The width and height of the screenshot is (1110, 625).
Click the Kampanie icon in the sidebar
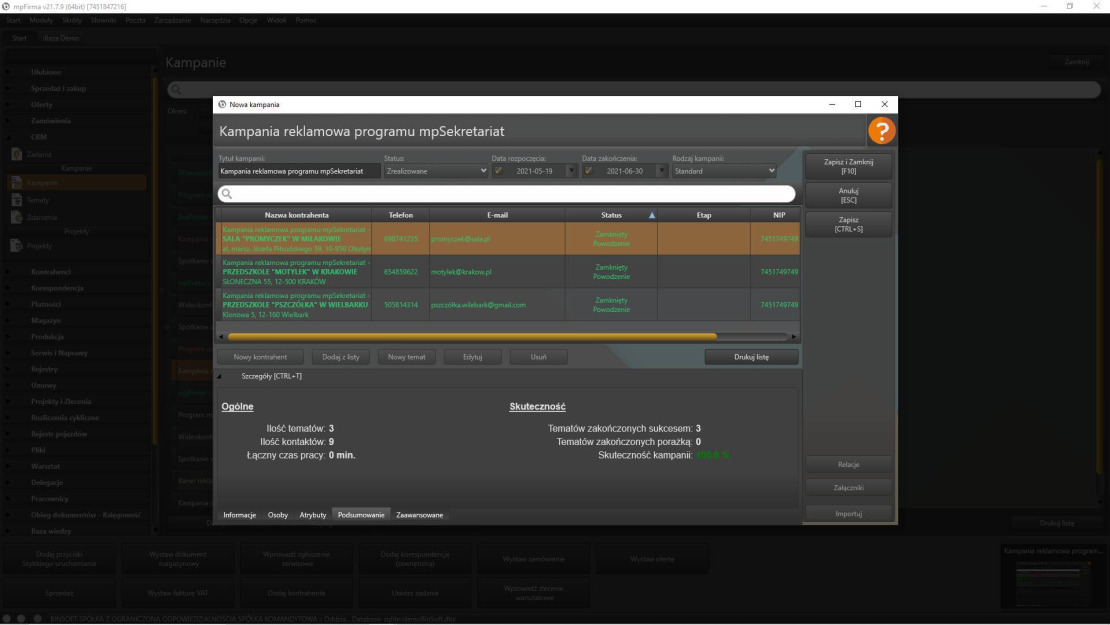[x=16, y=183]
